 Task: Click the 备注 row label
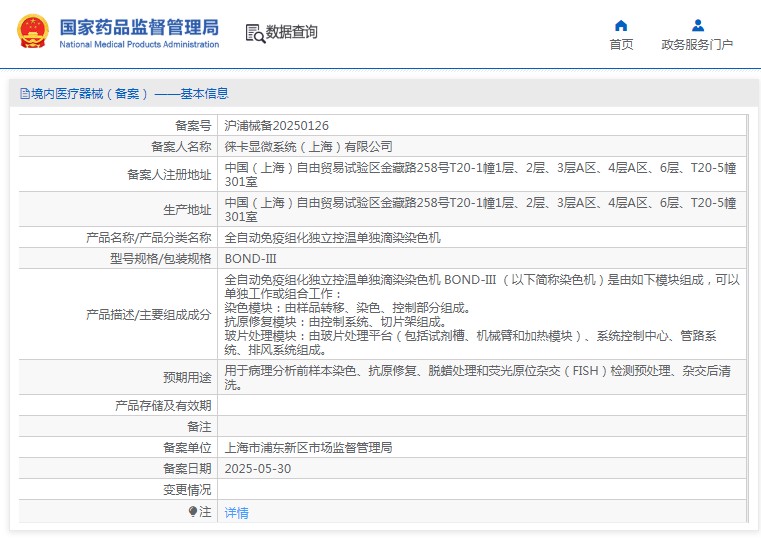click(x=199, y=427)
